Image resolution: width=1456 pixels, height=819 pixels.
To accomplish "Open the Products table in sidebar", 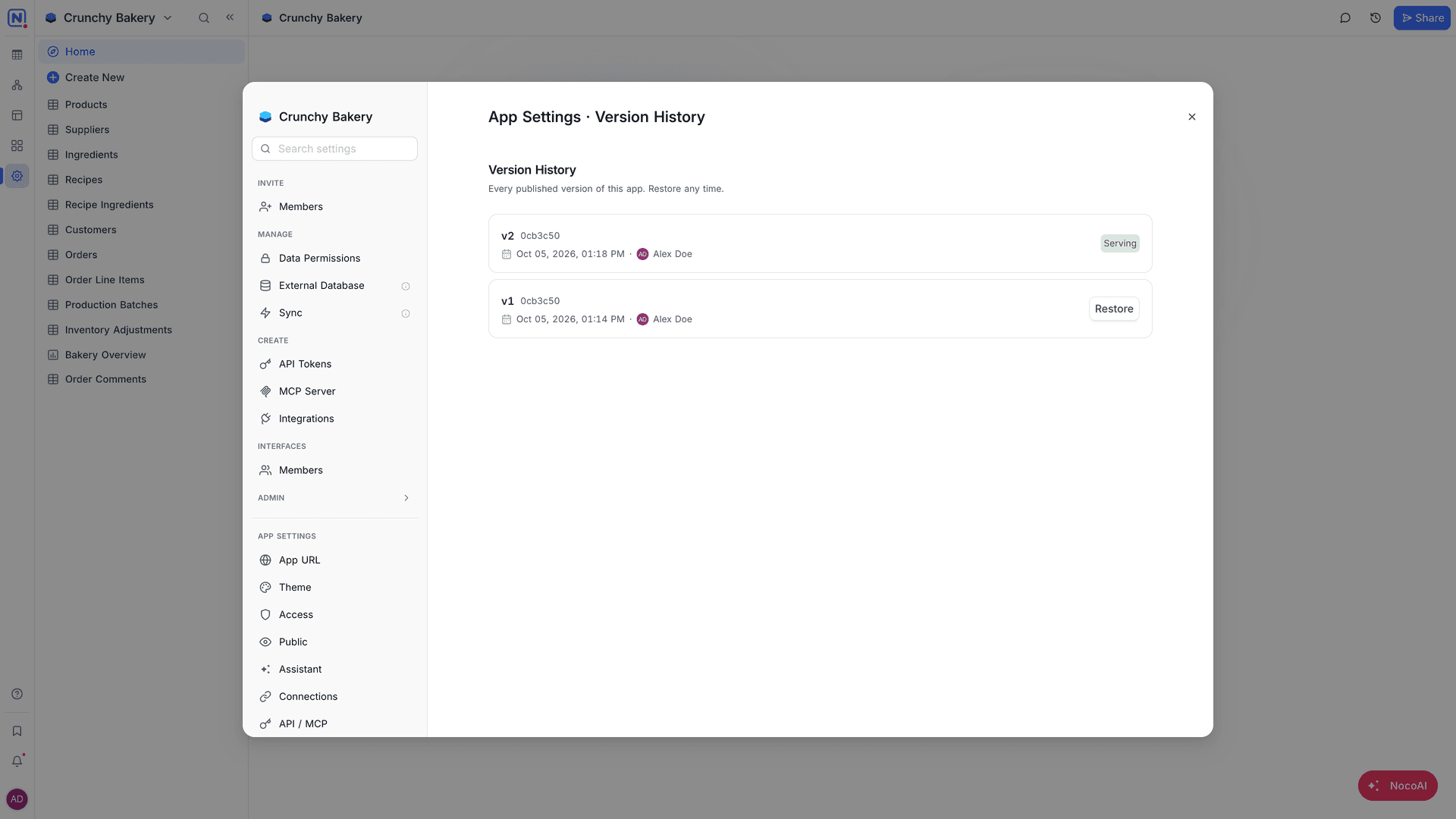I will tap(141, 105).
